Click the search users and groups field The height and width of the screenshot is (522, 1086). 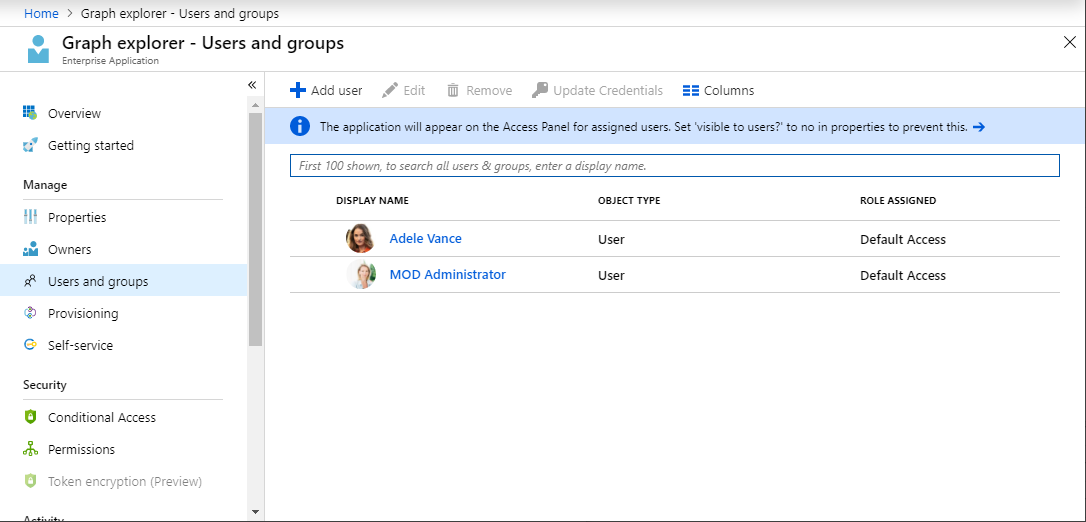(x=674, y=165)
